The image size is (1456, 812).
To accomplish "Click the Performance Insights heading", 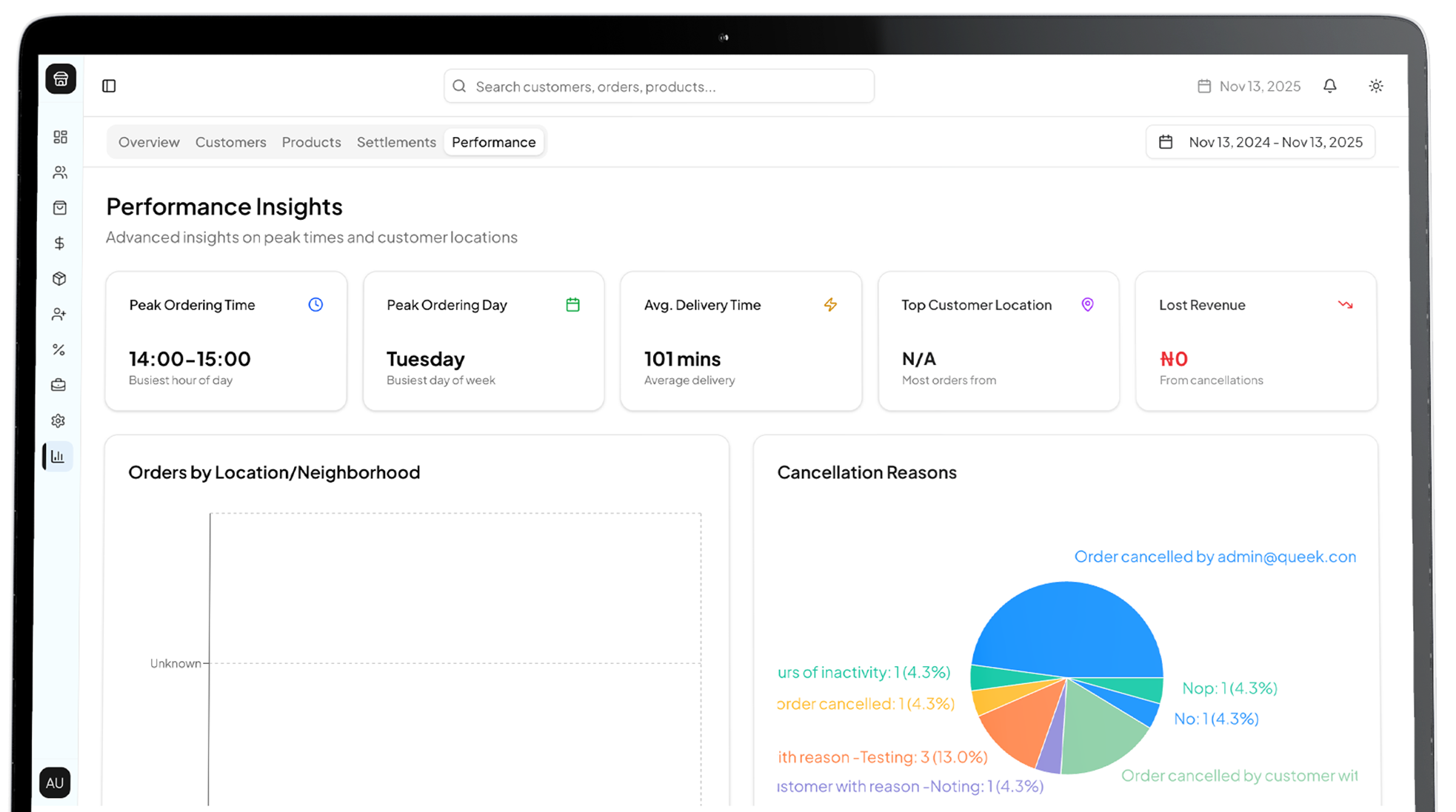I will point(224,207).
